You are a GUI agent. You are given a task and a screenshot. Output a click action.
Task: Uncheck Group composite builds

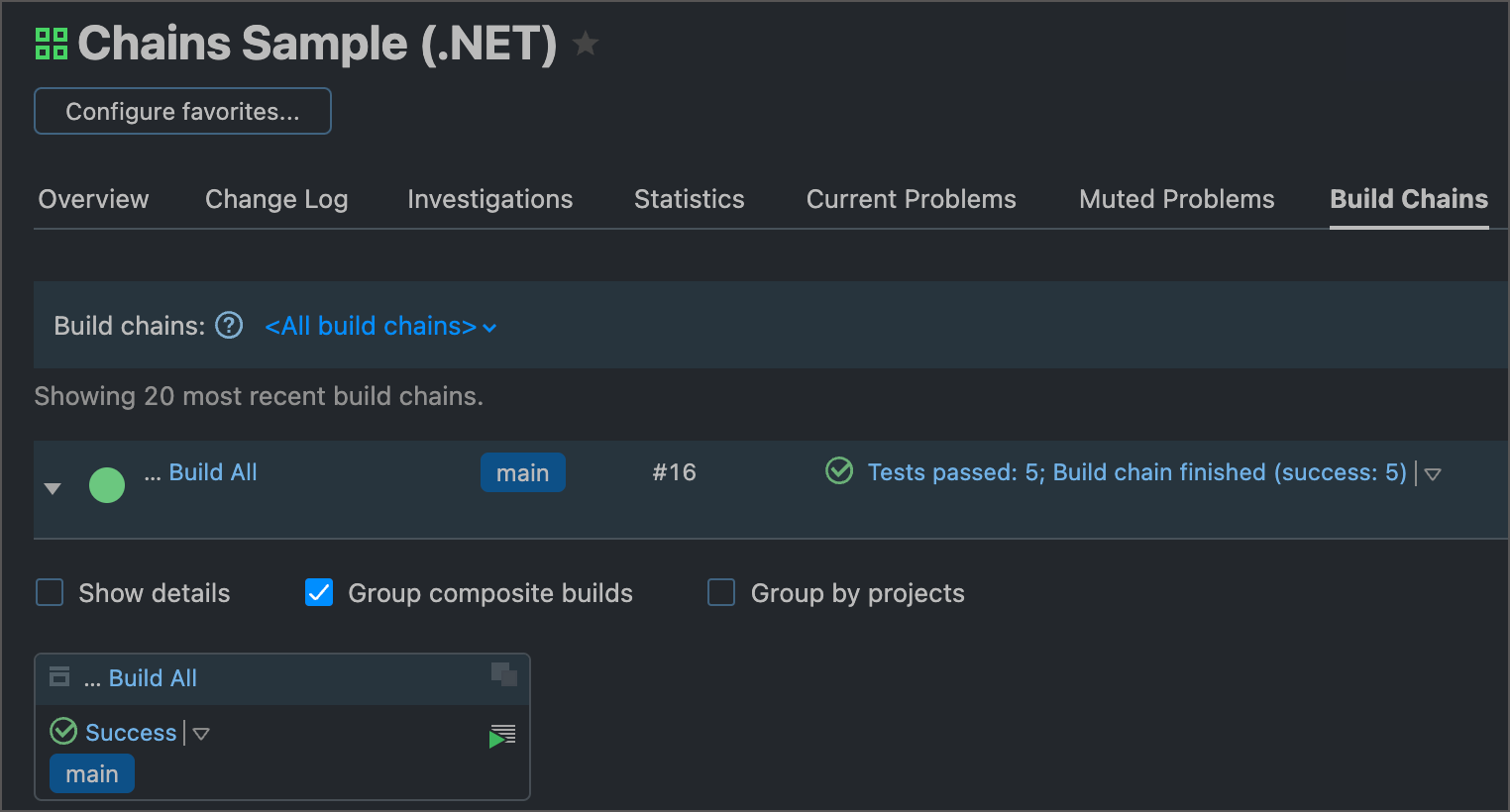[319, 592]
